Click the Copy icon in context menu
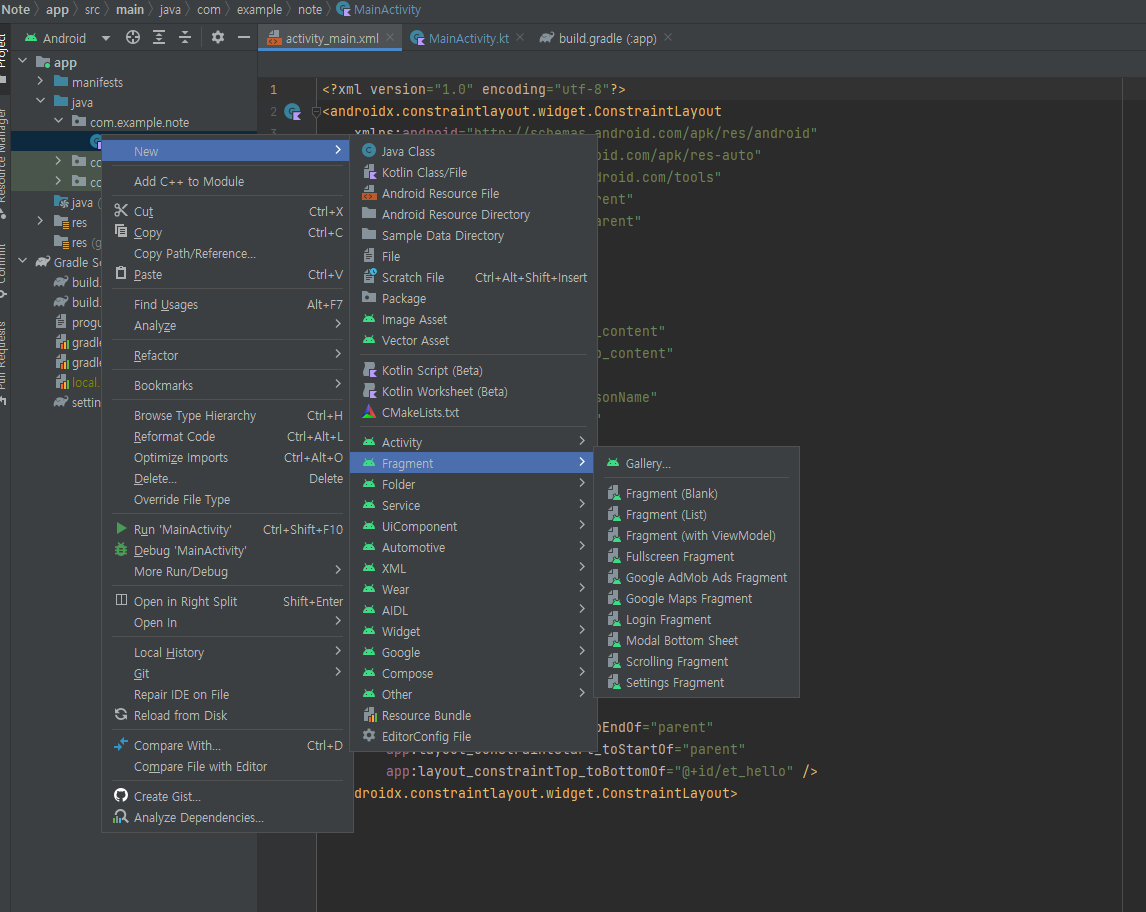1146x912 pixels. (121, 232)
